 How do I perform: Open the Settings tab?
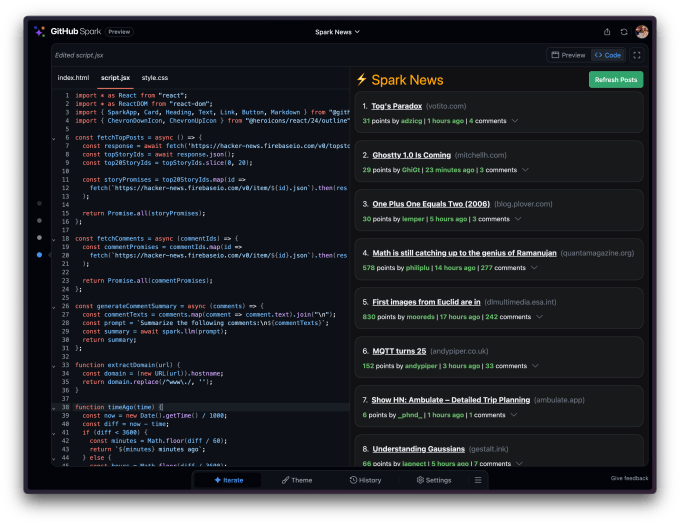point(434,480)
